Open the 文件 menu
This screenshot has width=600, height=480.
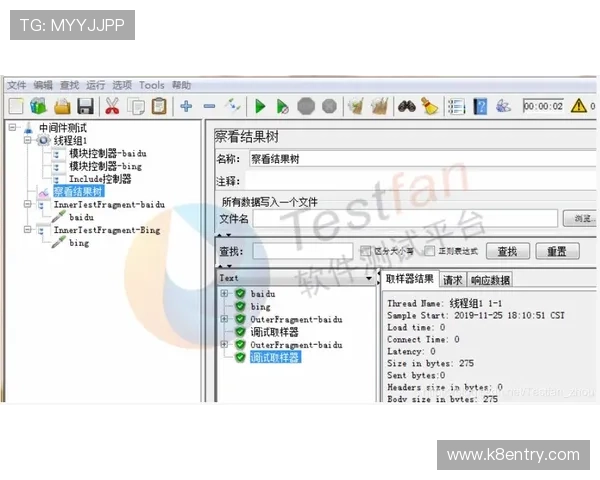coord(16,85)
